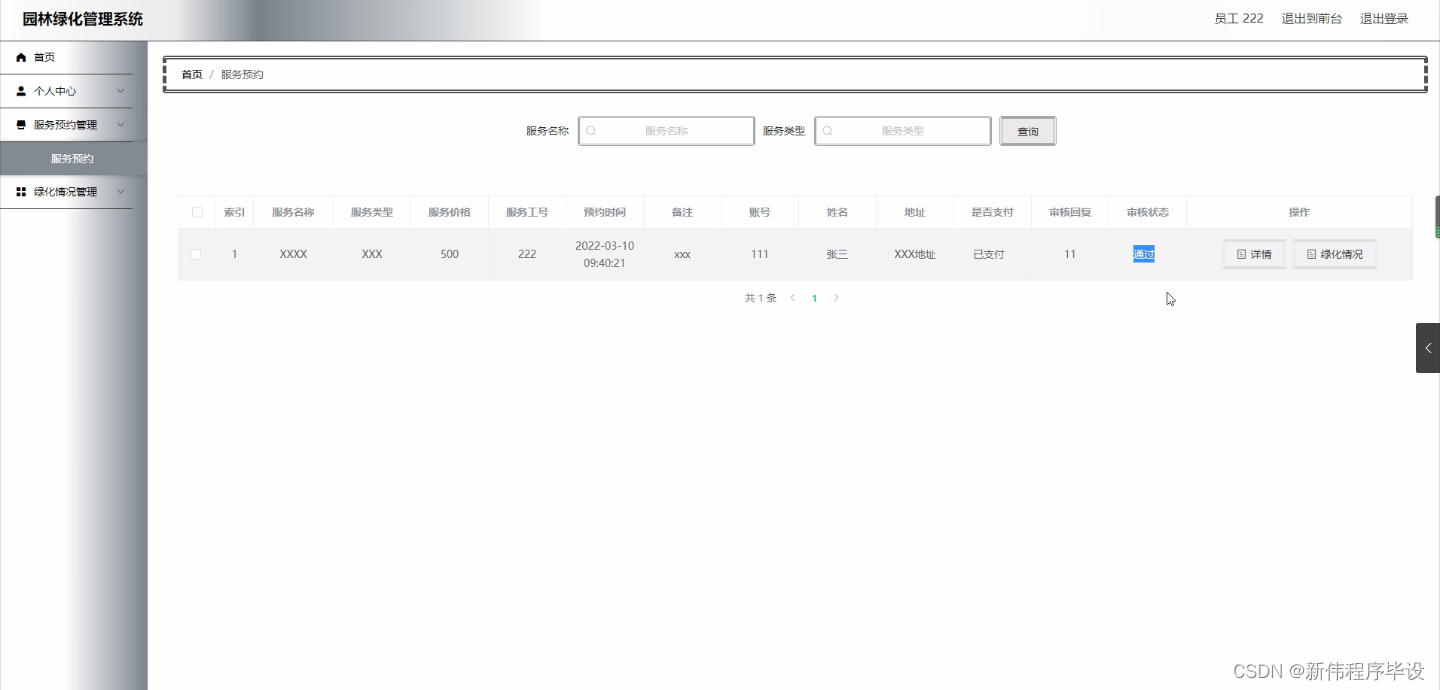
Task: Click 首页 in the breadcrumb bar
Action: pyautogui.click(x=191, y=73)
